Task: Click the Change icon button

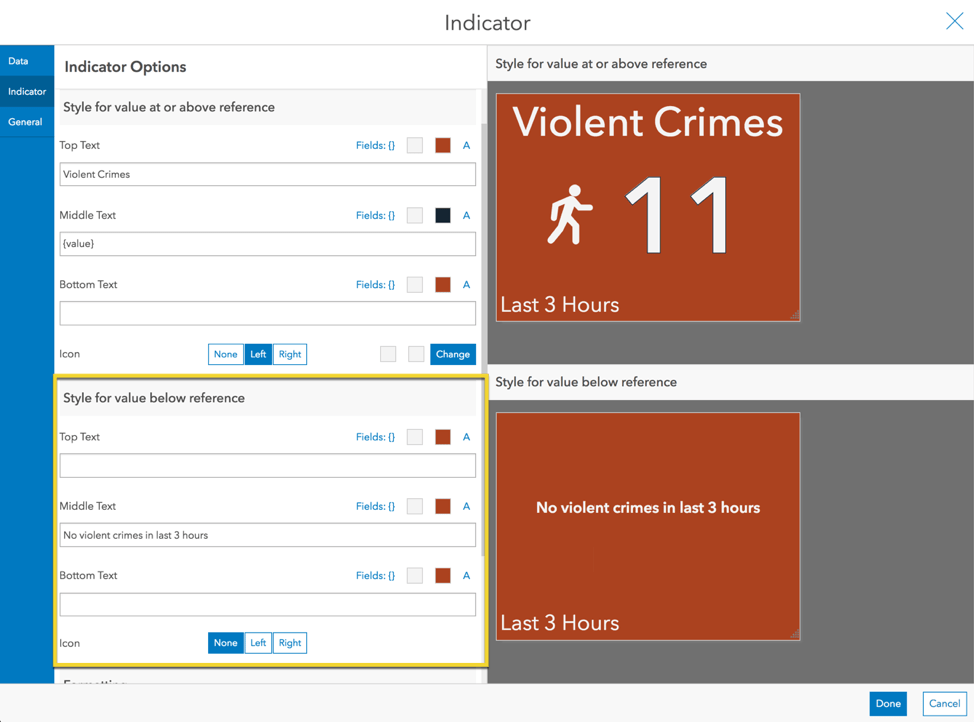Action: coord(453,354)
